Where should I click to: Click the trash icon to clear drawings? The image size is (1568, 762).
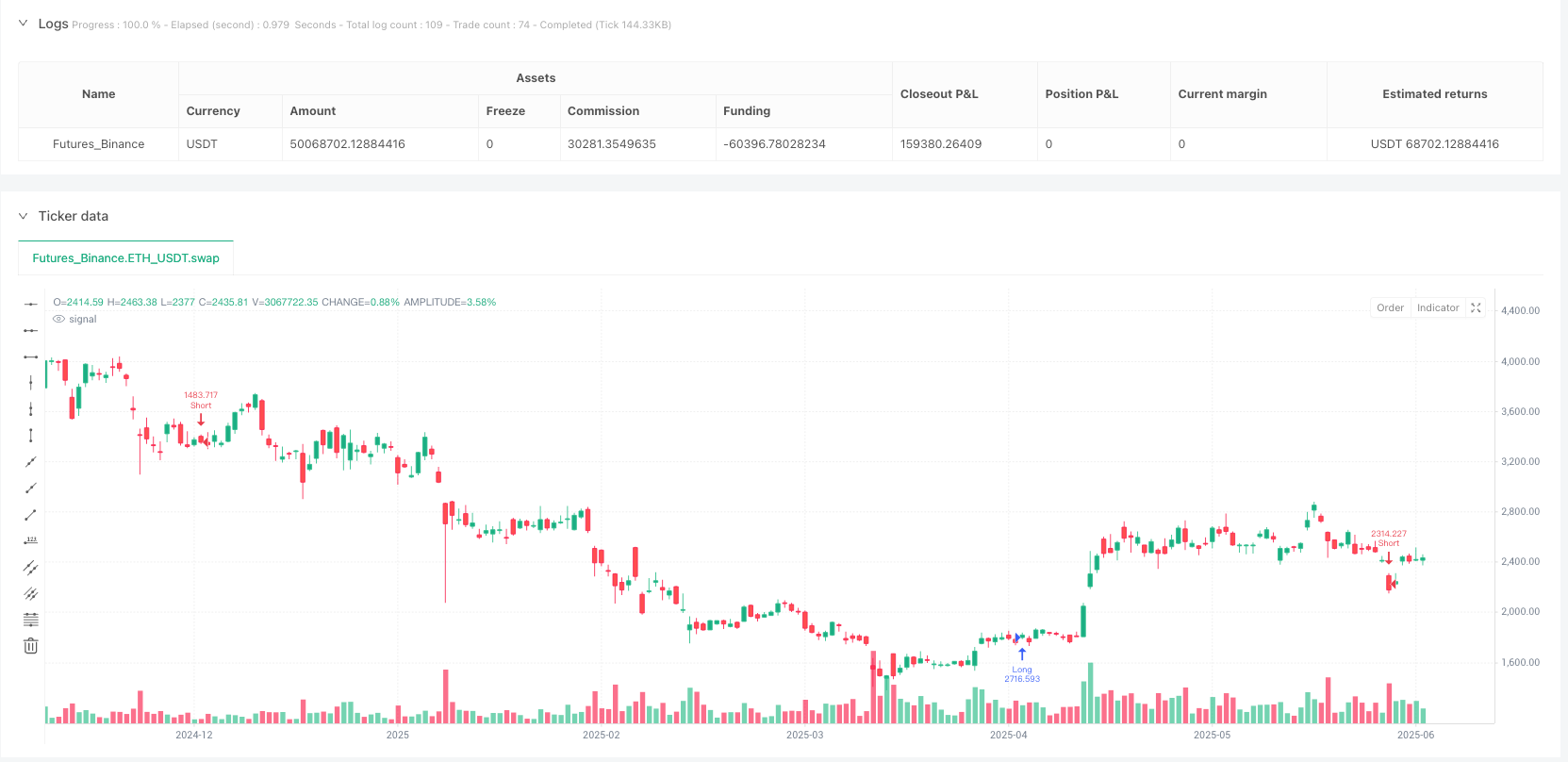click(30, 645)
